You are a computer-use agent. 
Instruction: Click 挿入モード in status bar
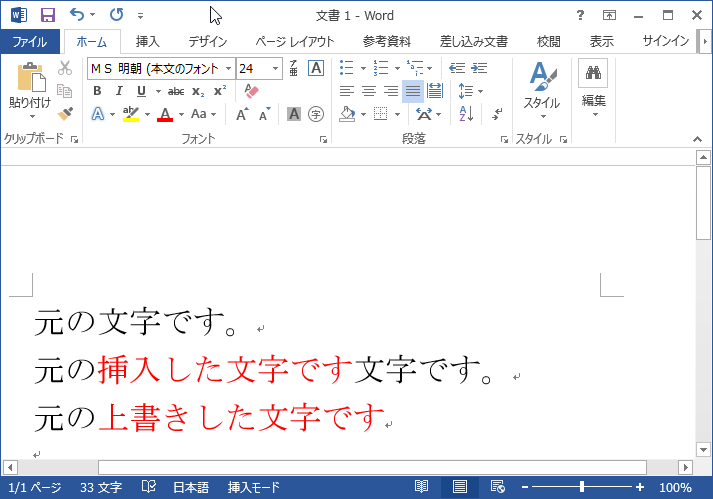(253, 487)
